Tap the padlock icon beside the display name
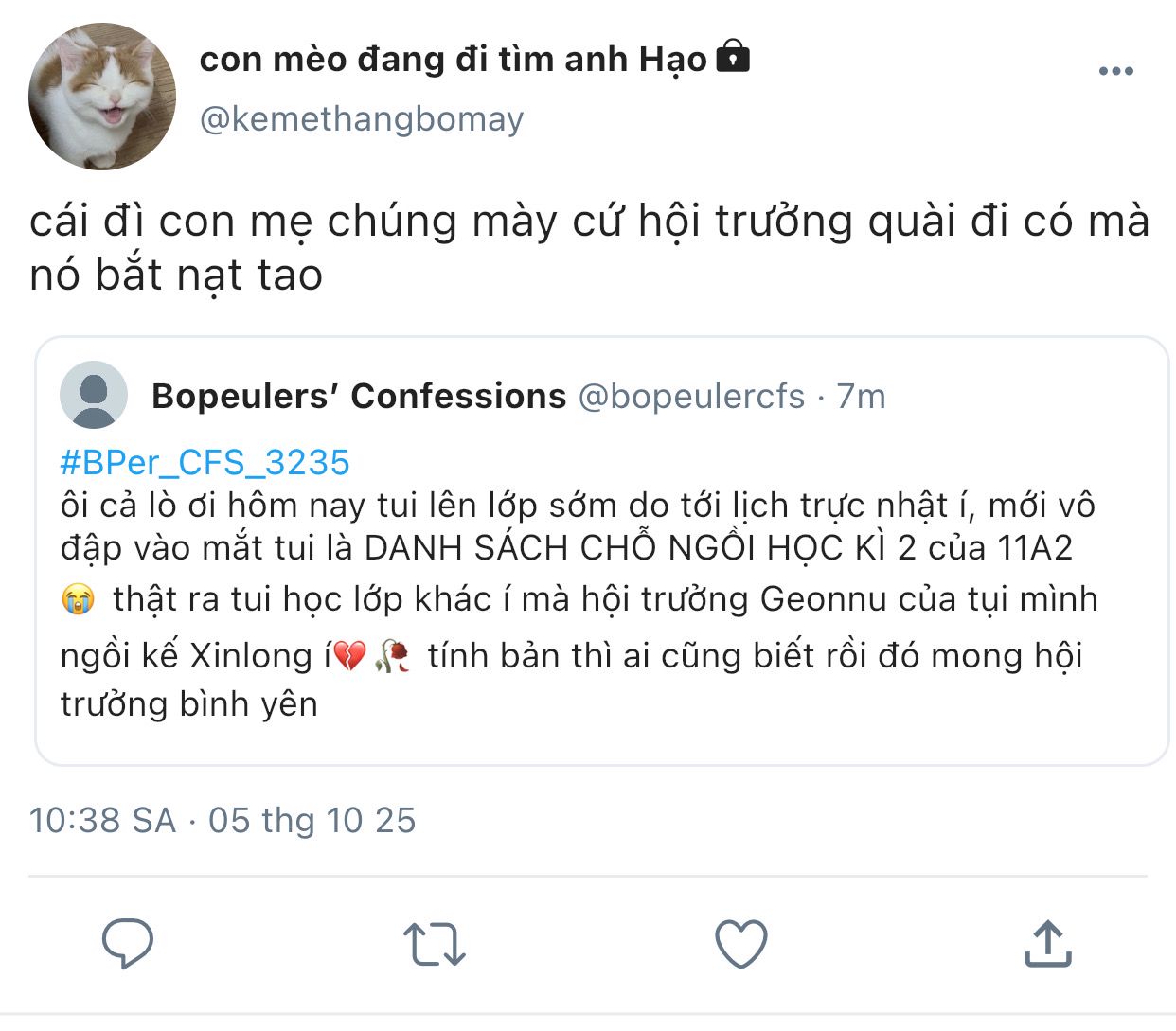Screen dimensions: 1176x1031 733,57
